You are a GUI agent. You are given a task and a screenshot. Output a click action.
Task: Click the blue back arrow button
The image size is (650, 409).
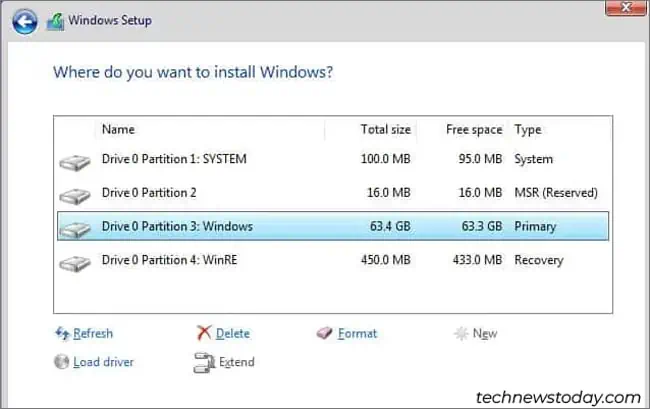tap(24, 21)
